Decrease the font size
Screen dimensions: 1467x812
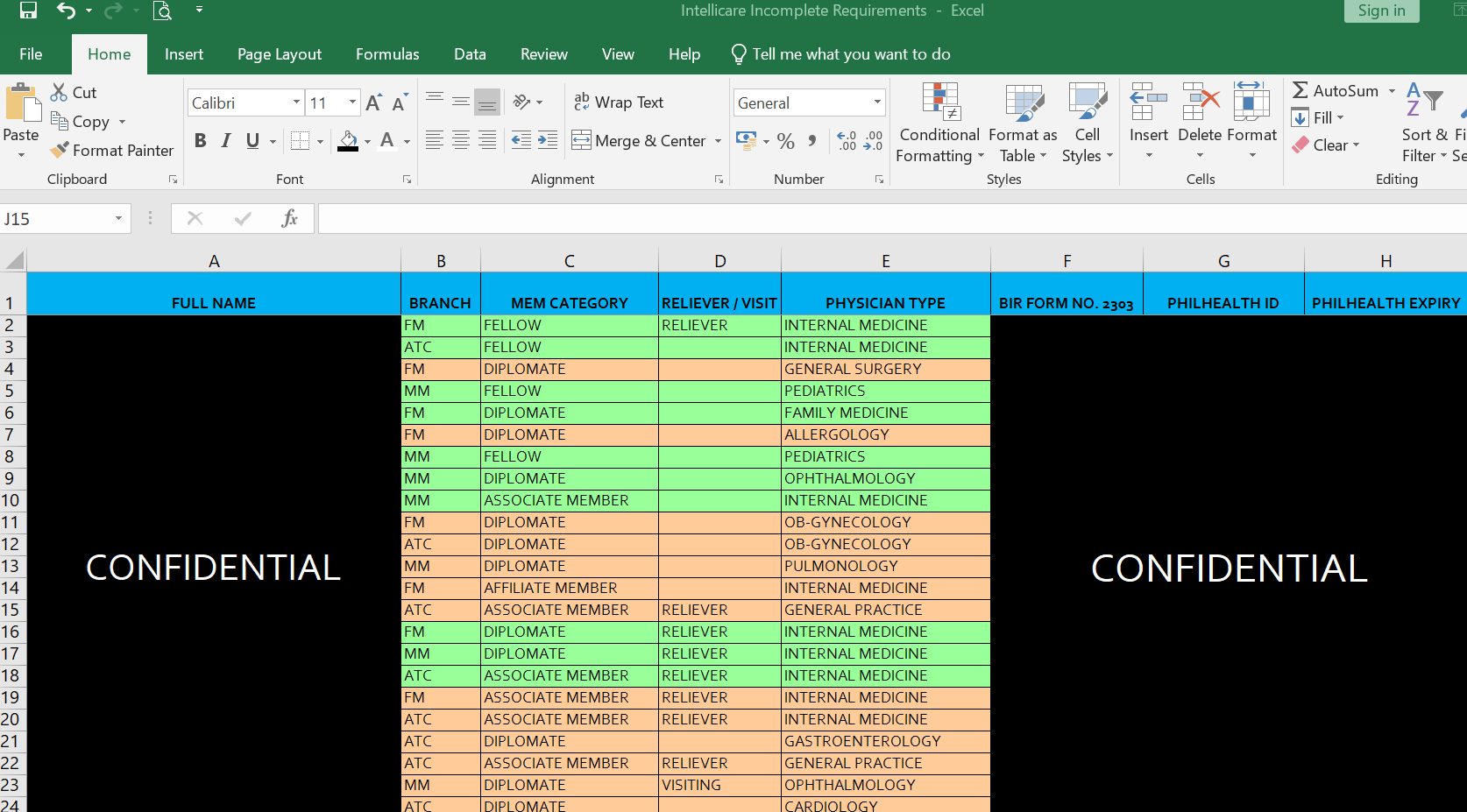pos(400,102)
